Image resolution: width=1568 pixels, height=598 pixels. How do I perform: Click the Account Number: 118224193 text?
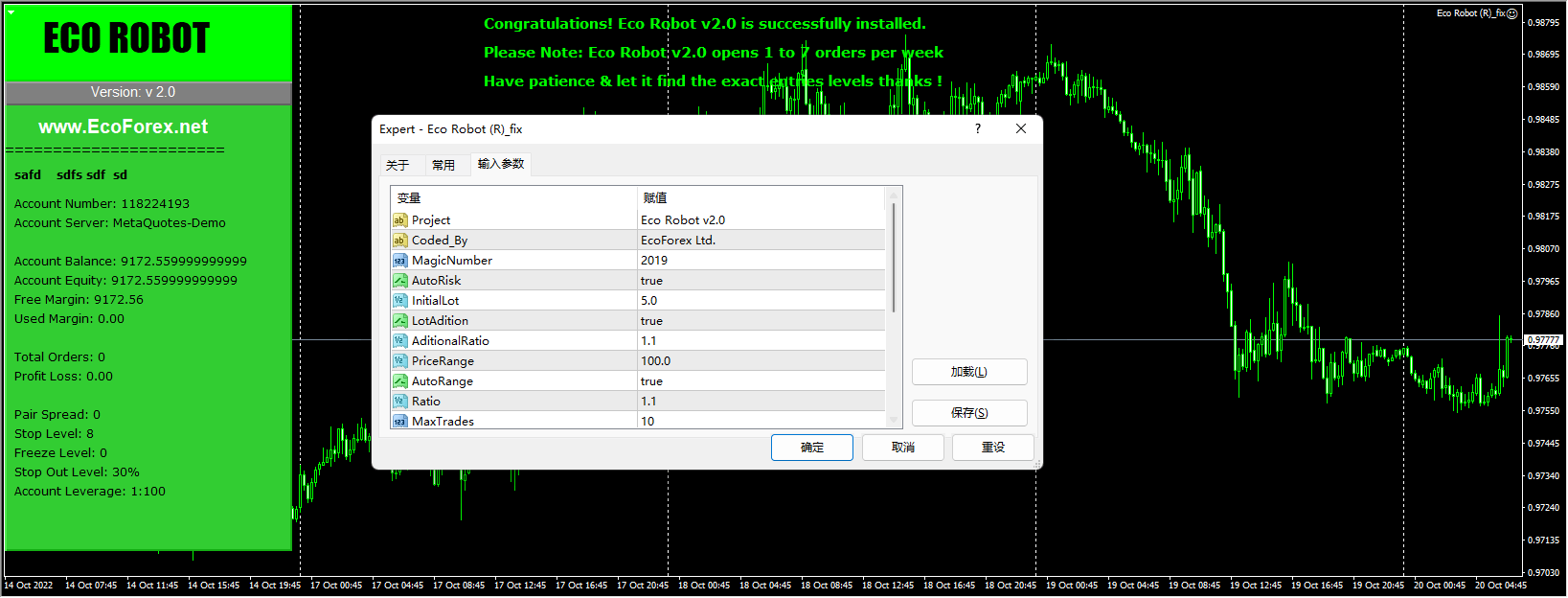tap(102, 204)
